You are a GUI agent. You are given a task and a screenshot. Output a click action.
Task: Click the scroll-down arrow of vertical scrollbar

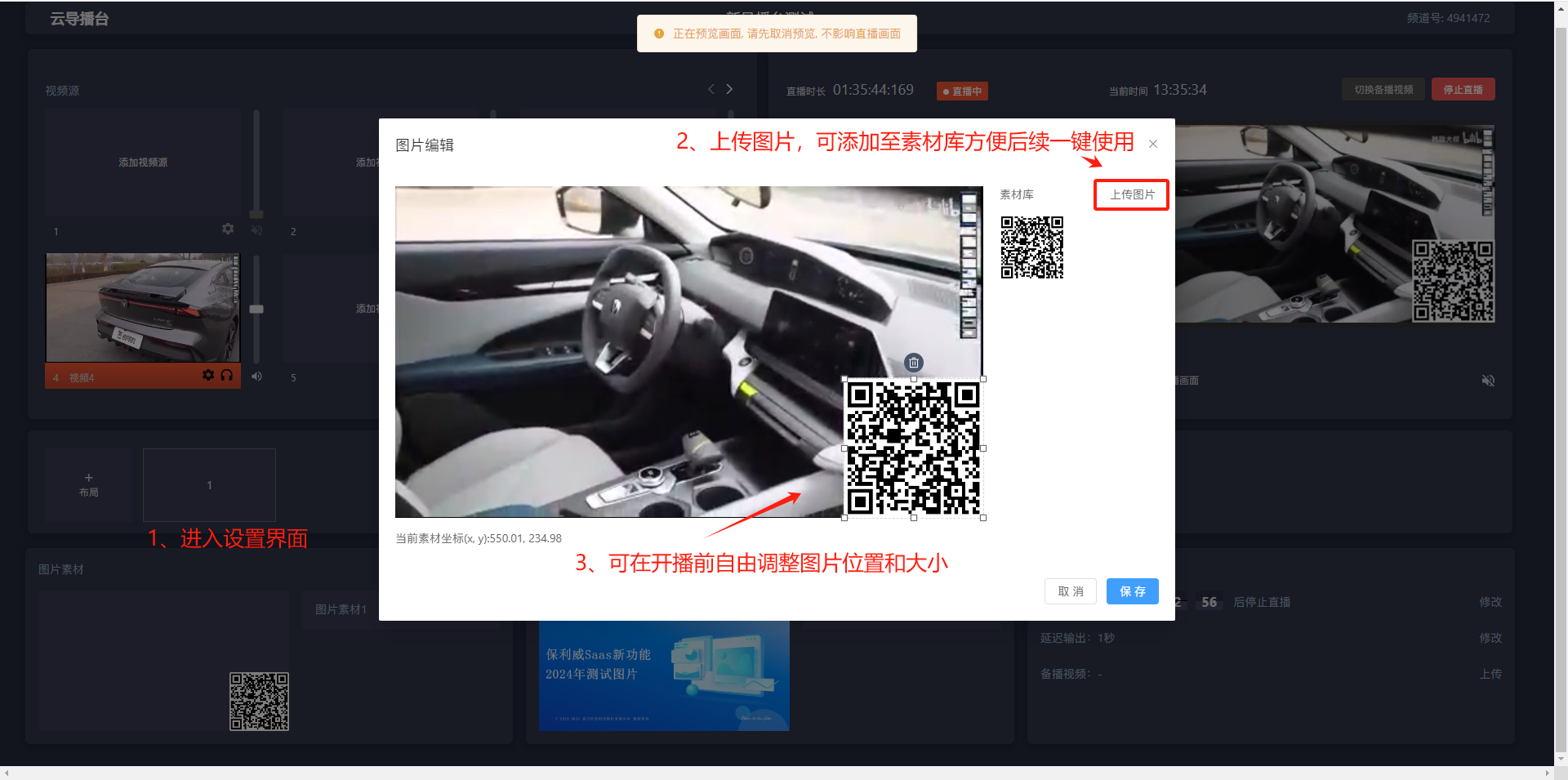point(1561,759)
